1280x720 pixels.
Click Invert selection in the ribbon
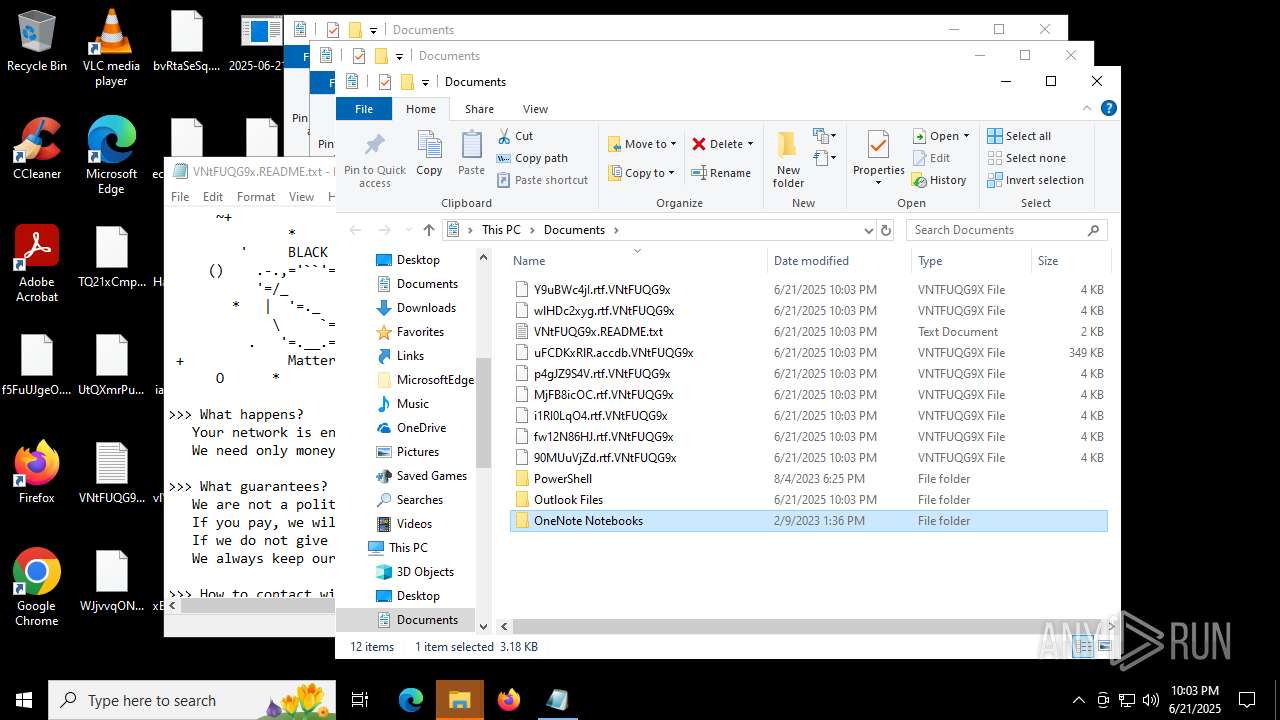click(1035, 180)
